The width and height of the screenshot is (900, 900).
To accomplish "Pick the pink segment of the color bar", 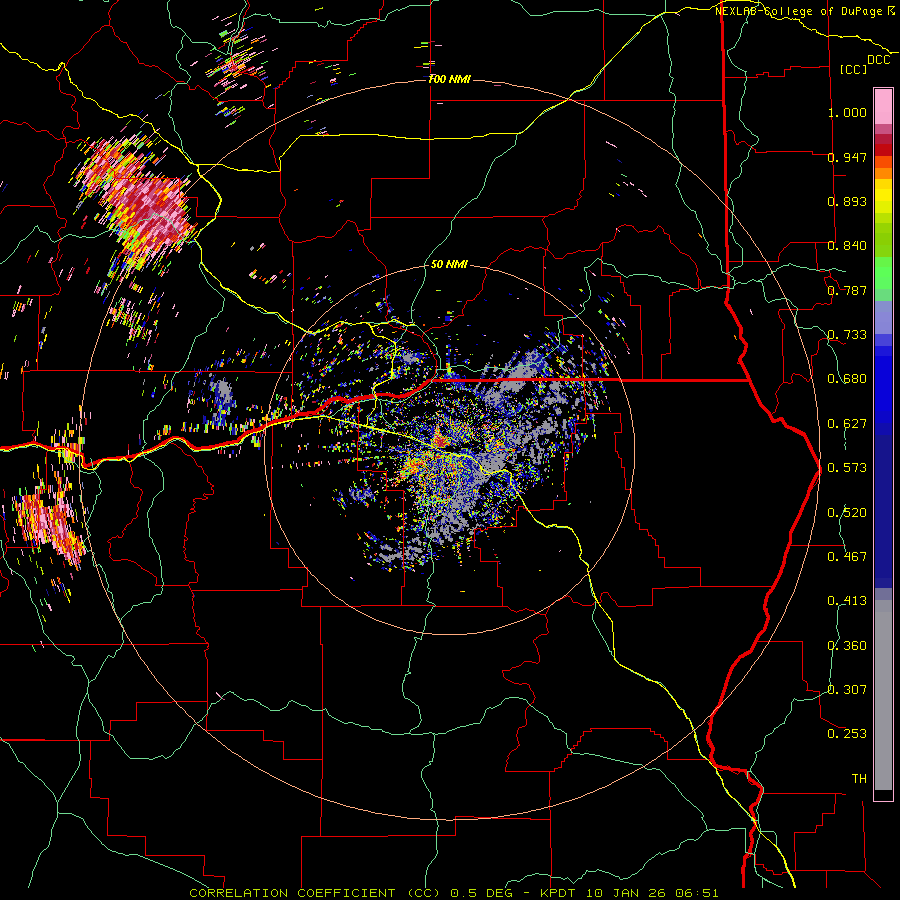I will click(x=883, y=107).
